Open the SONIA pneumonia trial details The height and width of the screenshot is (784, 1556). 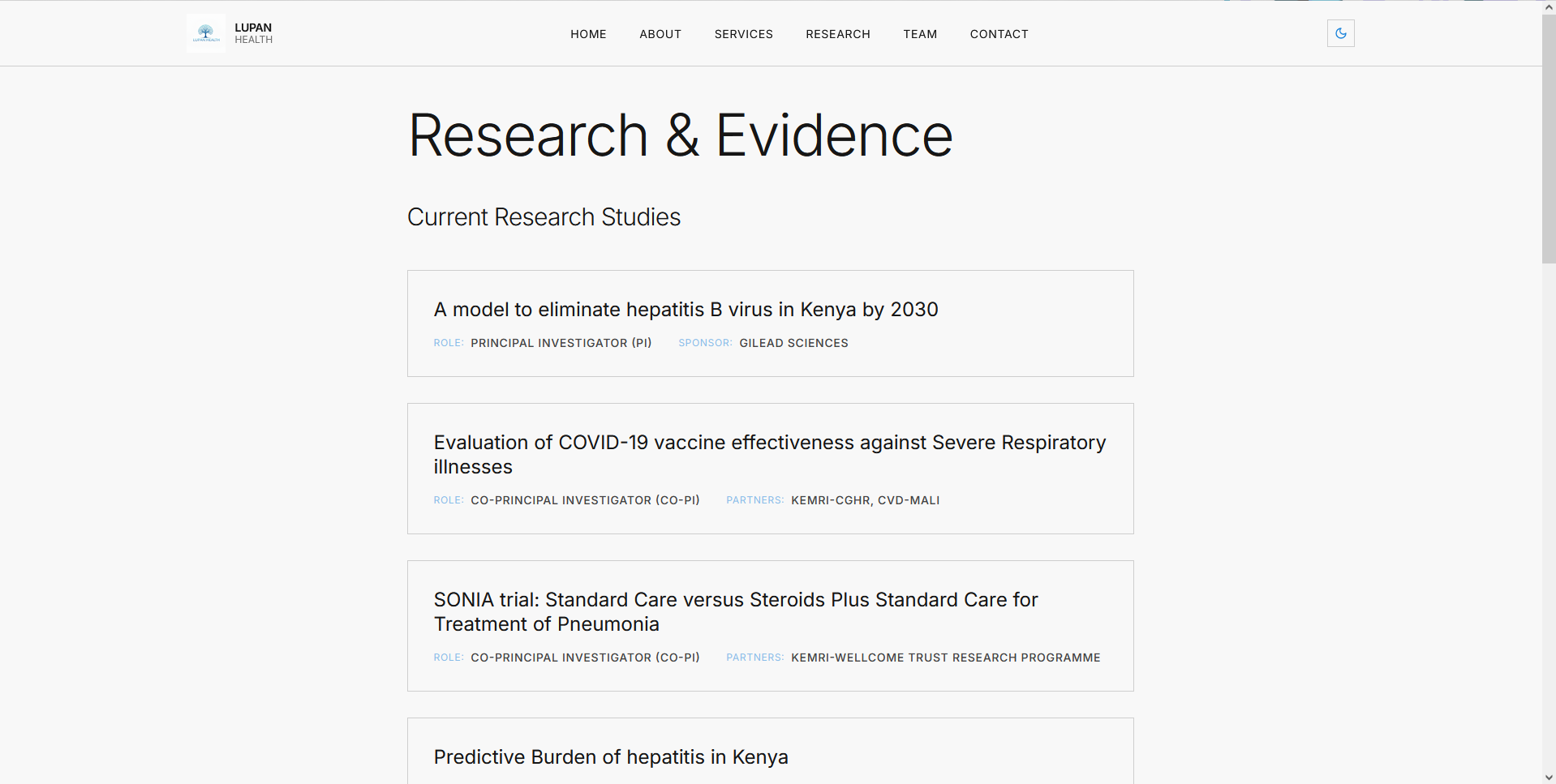click(x=735, y=611)
